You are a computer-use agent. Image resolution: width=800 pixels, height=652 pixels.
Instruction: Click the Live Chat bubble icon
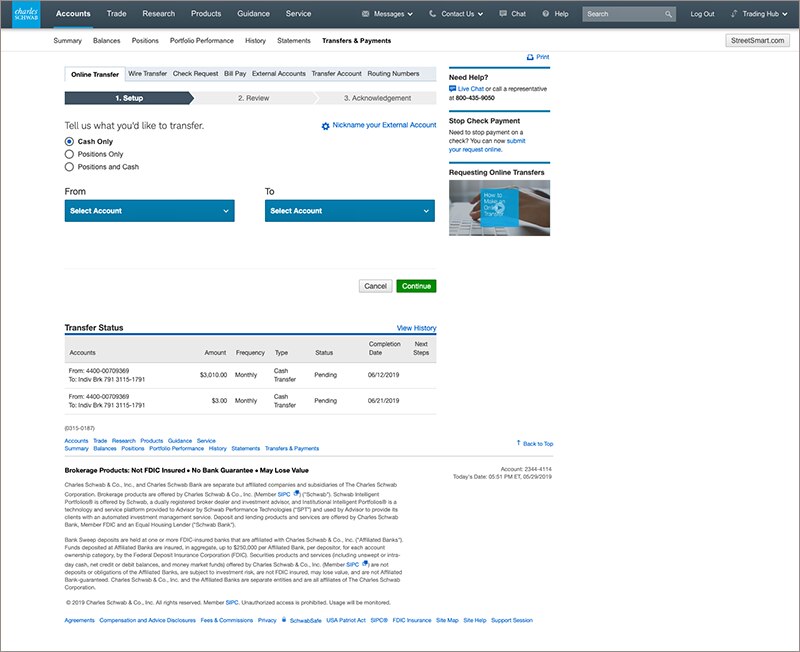pyautogui.click(x=452, y=89)
